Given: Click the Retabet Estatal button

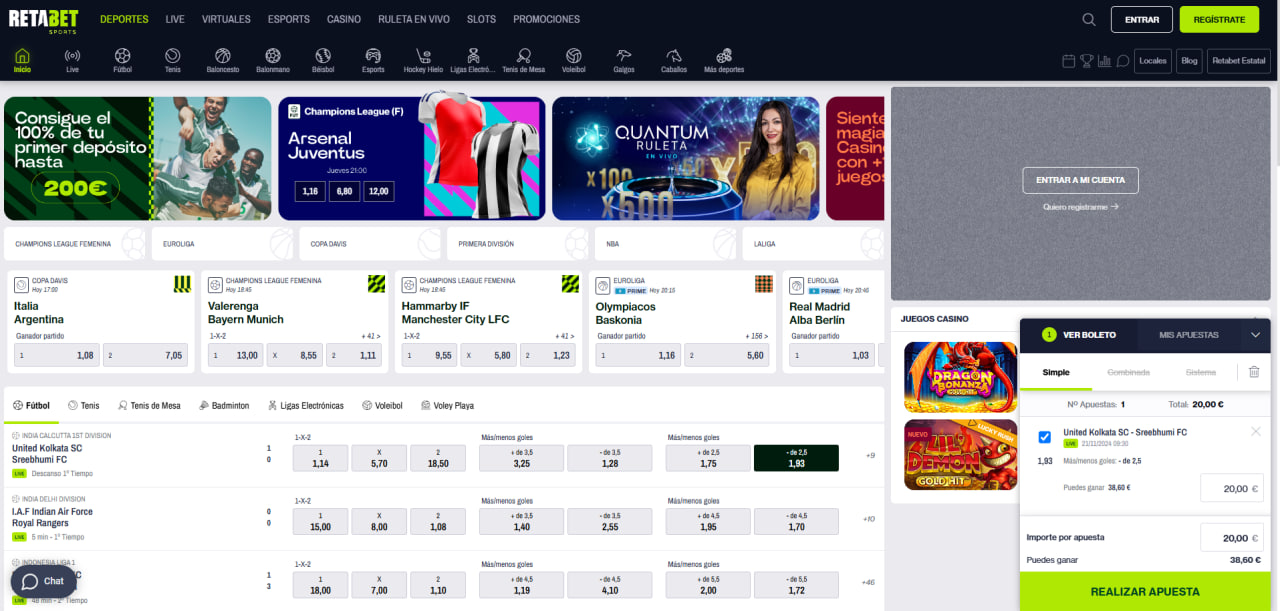Looking at the screenshot, I should coord(1239,61).
